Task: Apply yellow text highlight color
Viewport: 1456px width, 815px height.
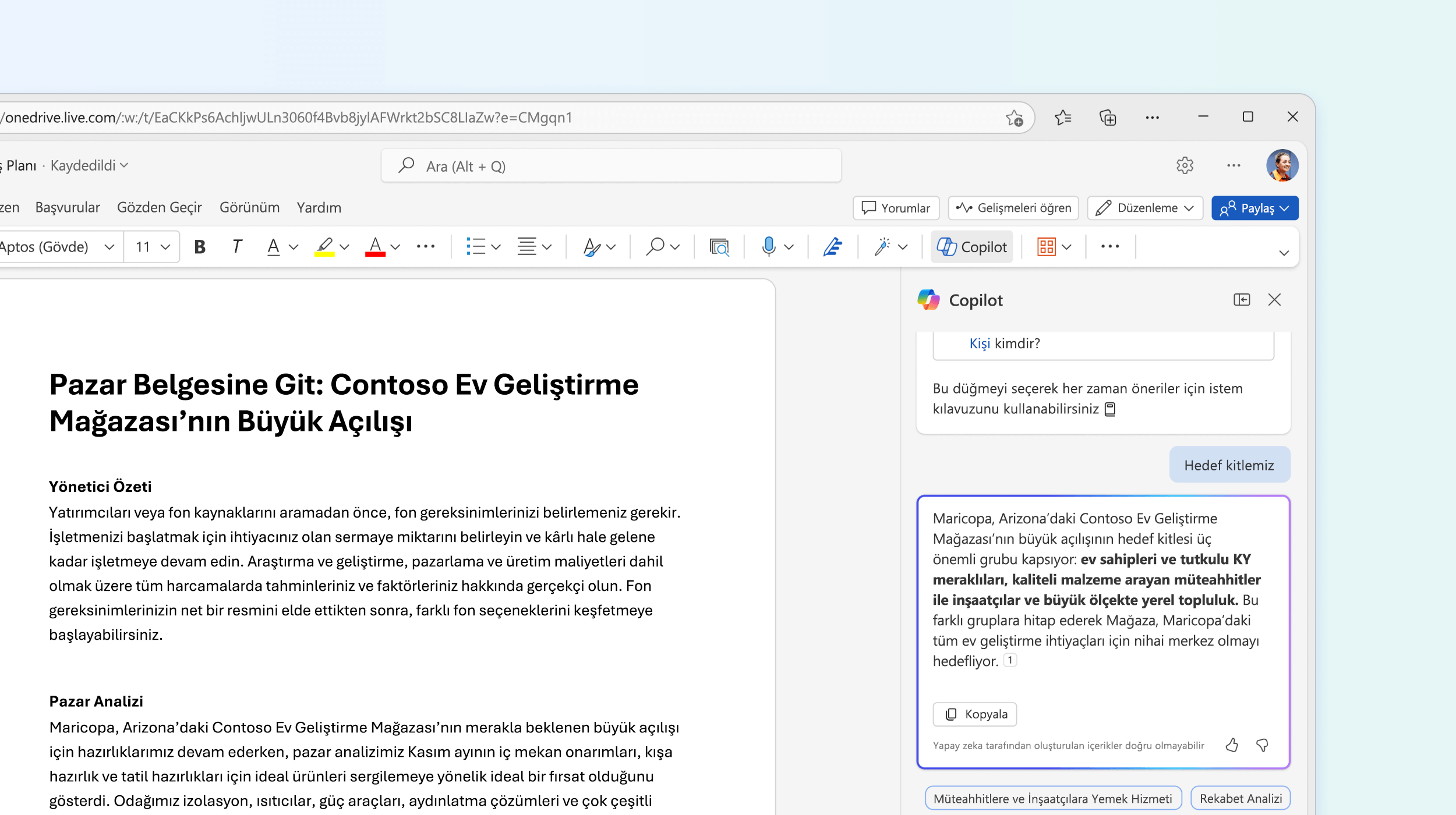Action: tap(324, 247)
